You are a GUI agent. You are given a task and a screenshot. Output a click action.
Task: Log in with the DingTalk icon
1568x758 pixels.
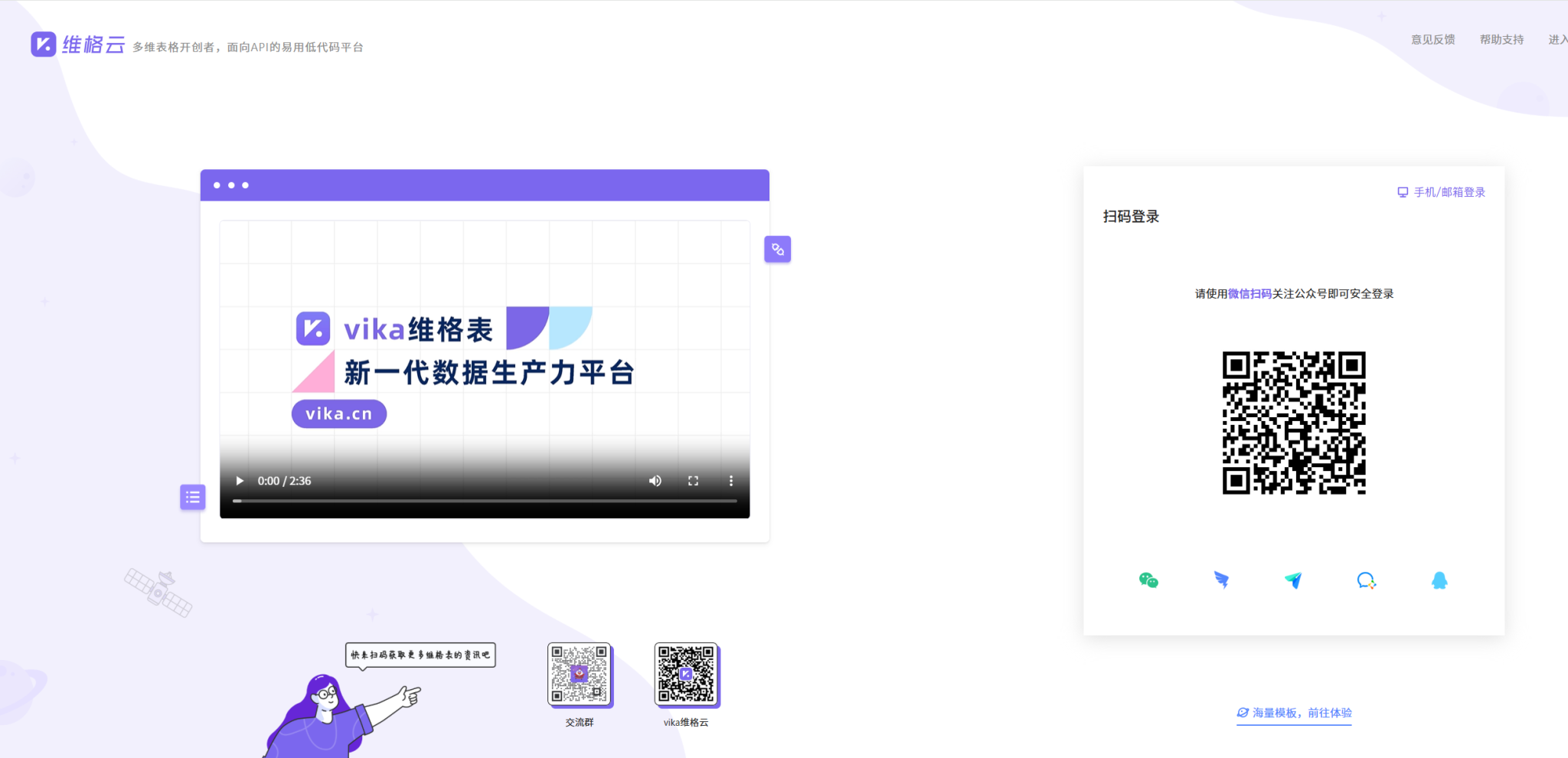tap(1221, 580)
